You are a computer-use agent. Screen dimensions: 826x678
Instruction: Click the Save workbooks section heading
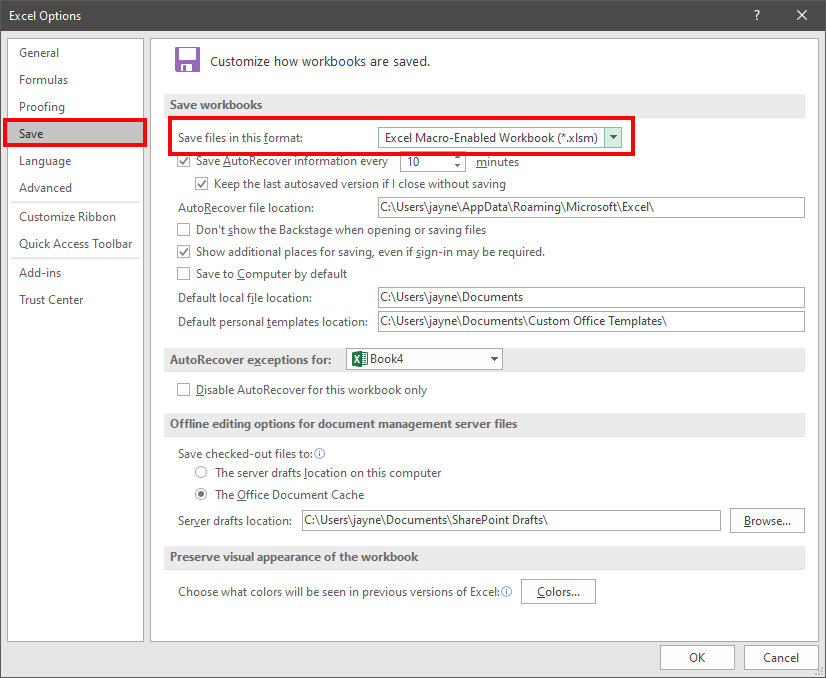click(216, 105)
